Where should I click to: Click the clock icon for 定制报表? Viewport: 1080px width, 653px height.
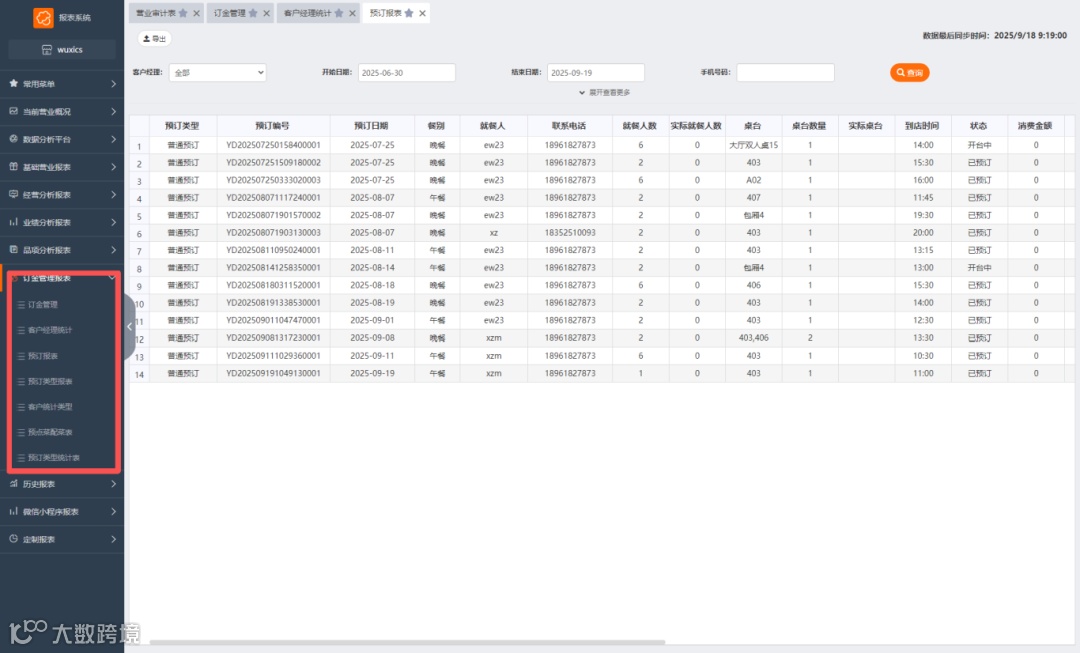(x=14, y=539)
